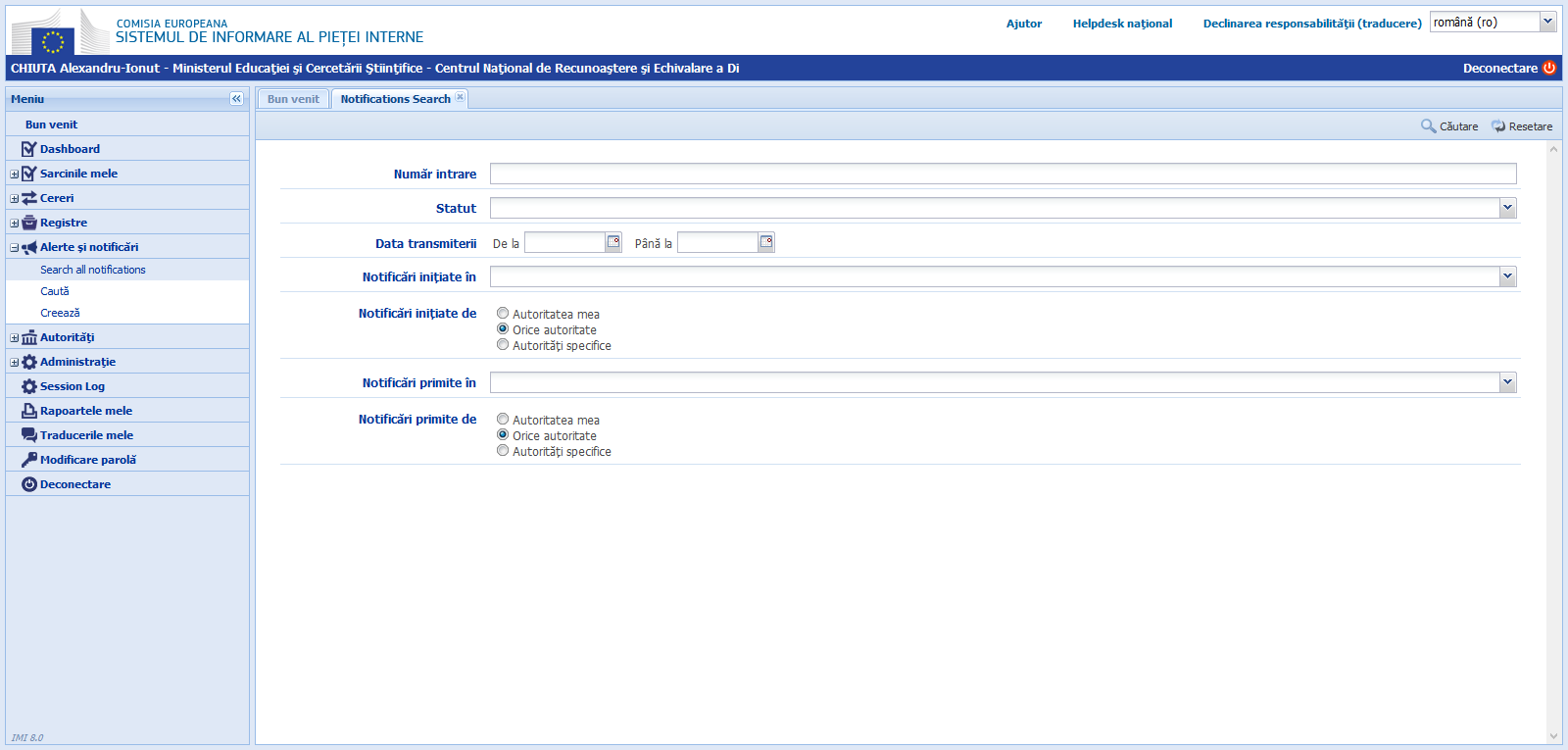Open the 'Până la' date calendar picker
The image size is (1568, 750).
(x=766, y=242)
